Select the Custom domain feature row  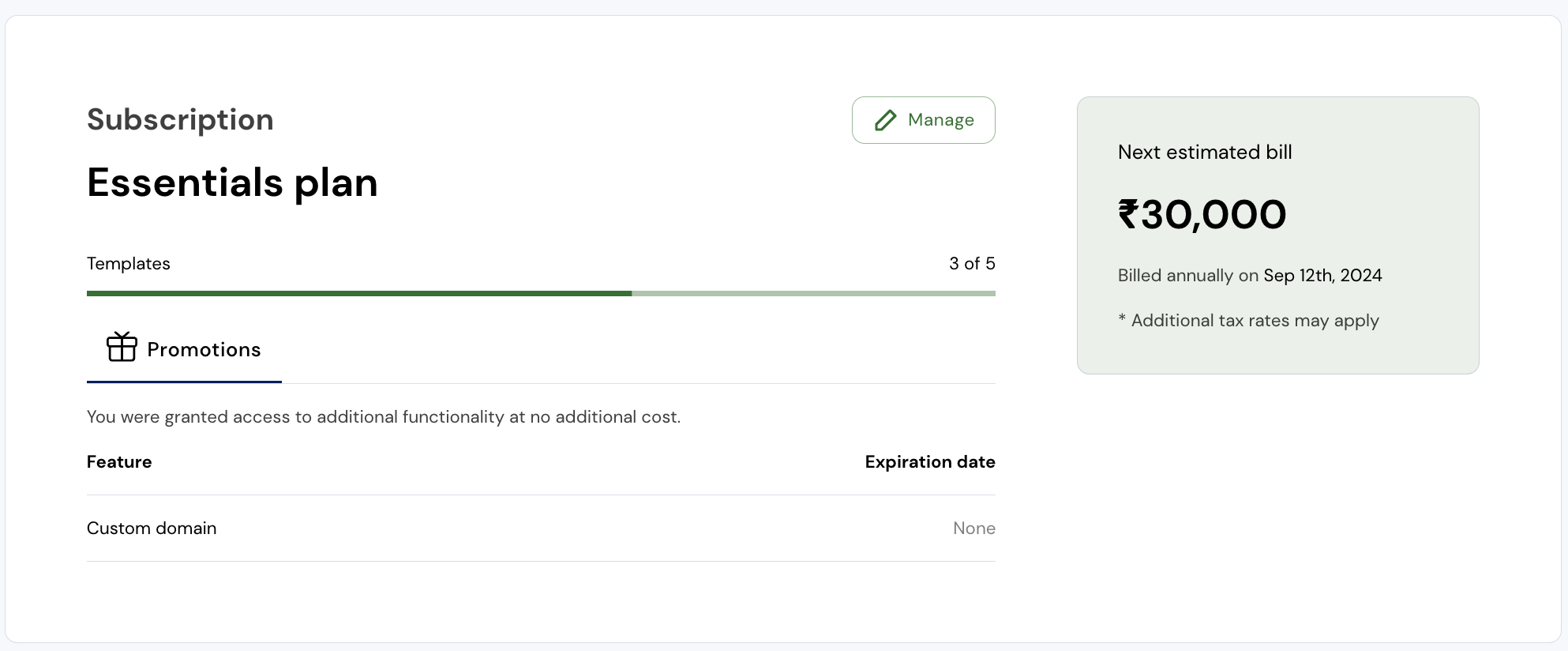(x=541, y=528)
